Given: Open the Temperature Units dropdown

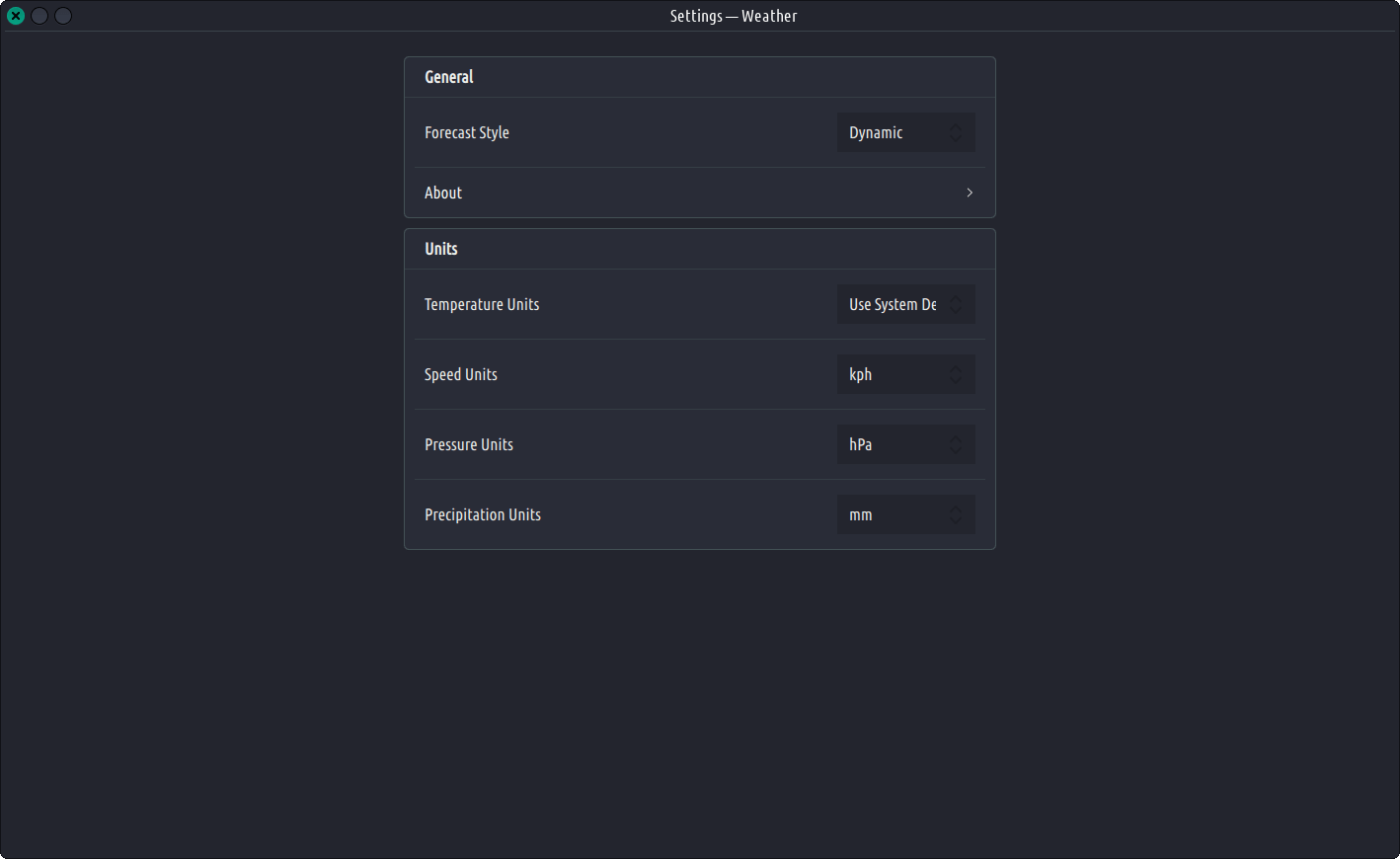Looking at the screenshot, I should 894,304.
